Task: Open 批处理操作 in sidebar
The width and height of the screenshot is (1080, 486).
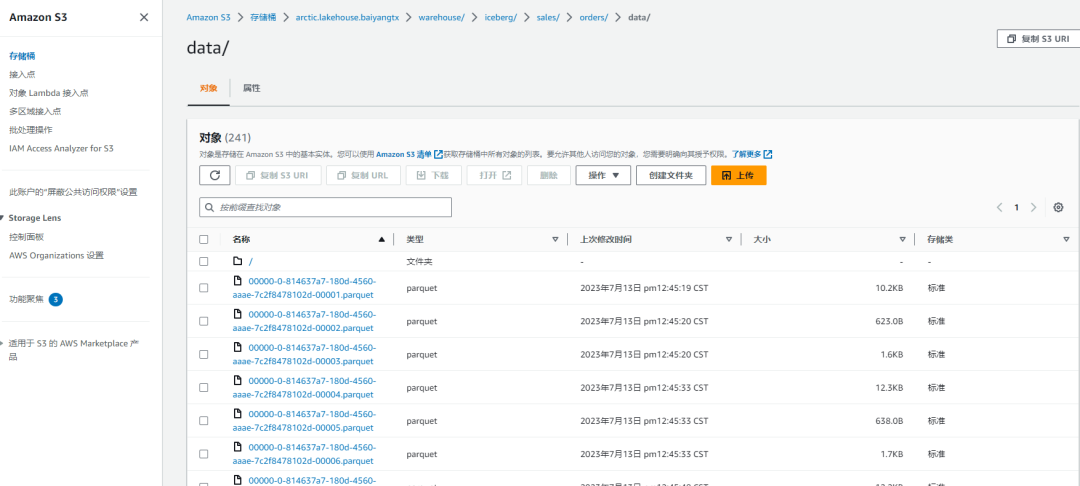Action: click(x=31, y=130)
